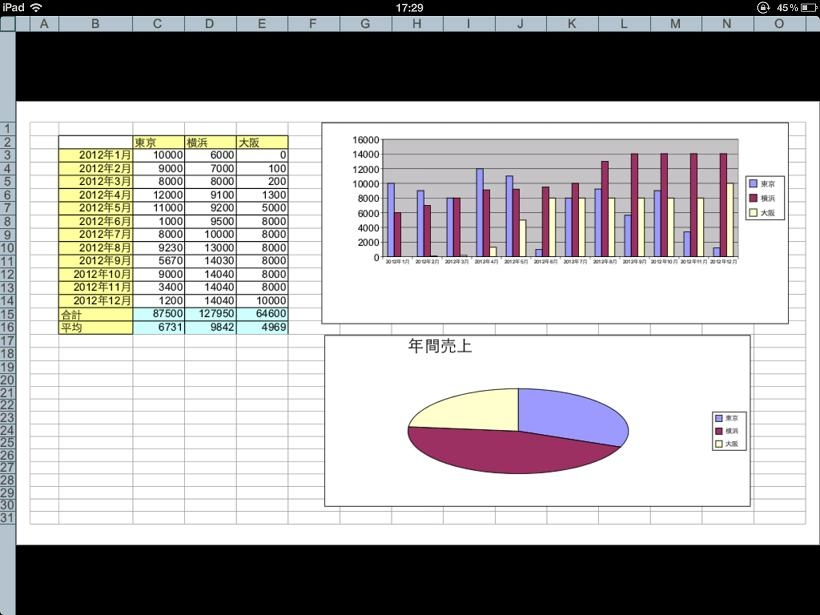Select average cell 4969
The image size is (820, 615).
point(262,327)
